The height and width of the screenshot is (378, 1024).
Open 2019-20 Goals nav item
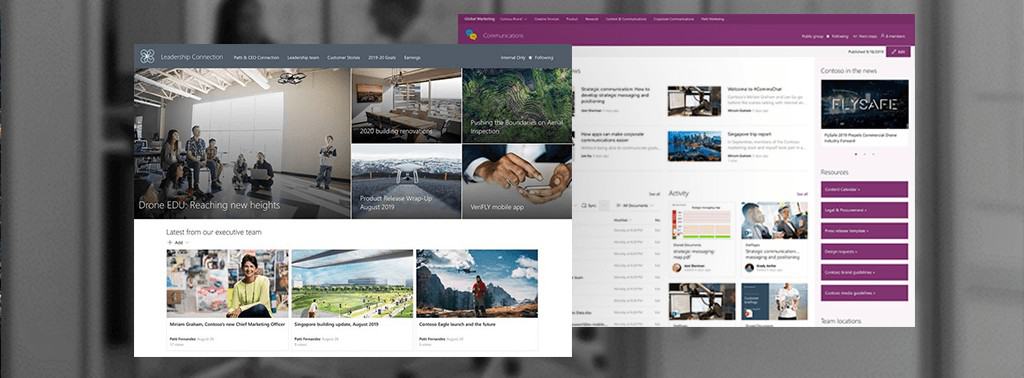(382, 57)
